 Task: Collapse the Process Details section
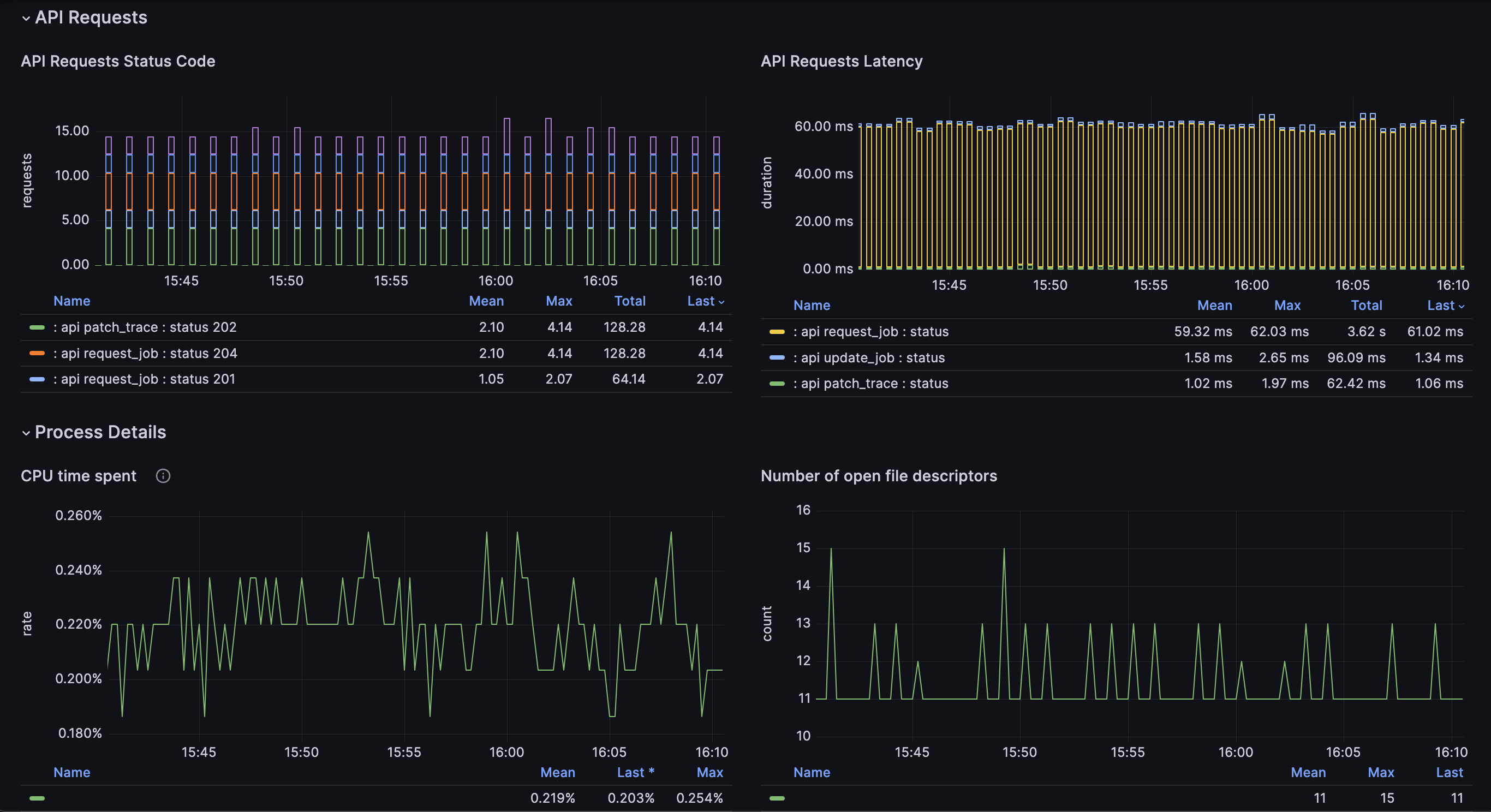(26, 433)
